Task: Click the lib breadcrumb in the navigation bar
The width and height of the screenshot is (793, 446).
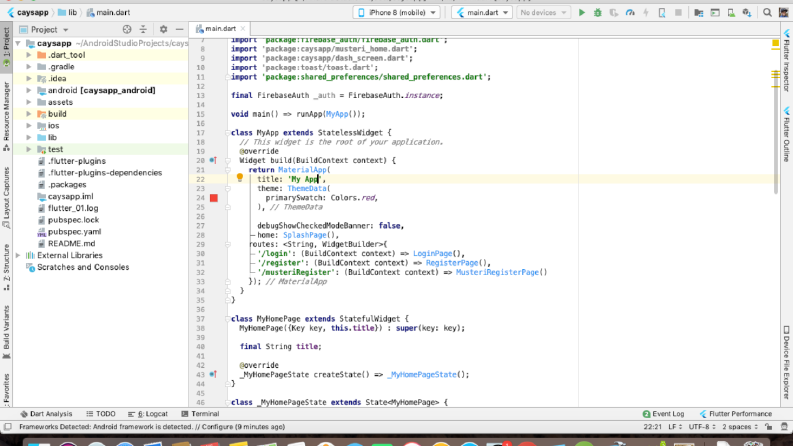Action: 67,13
